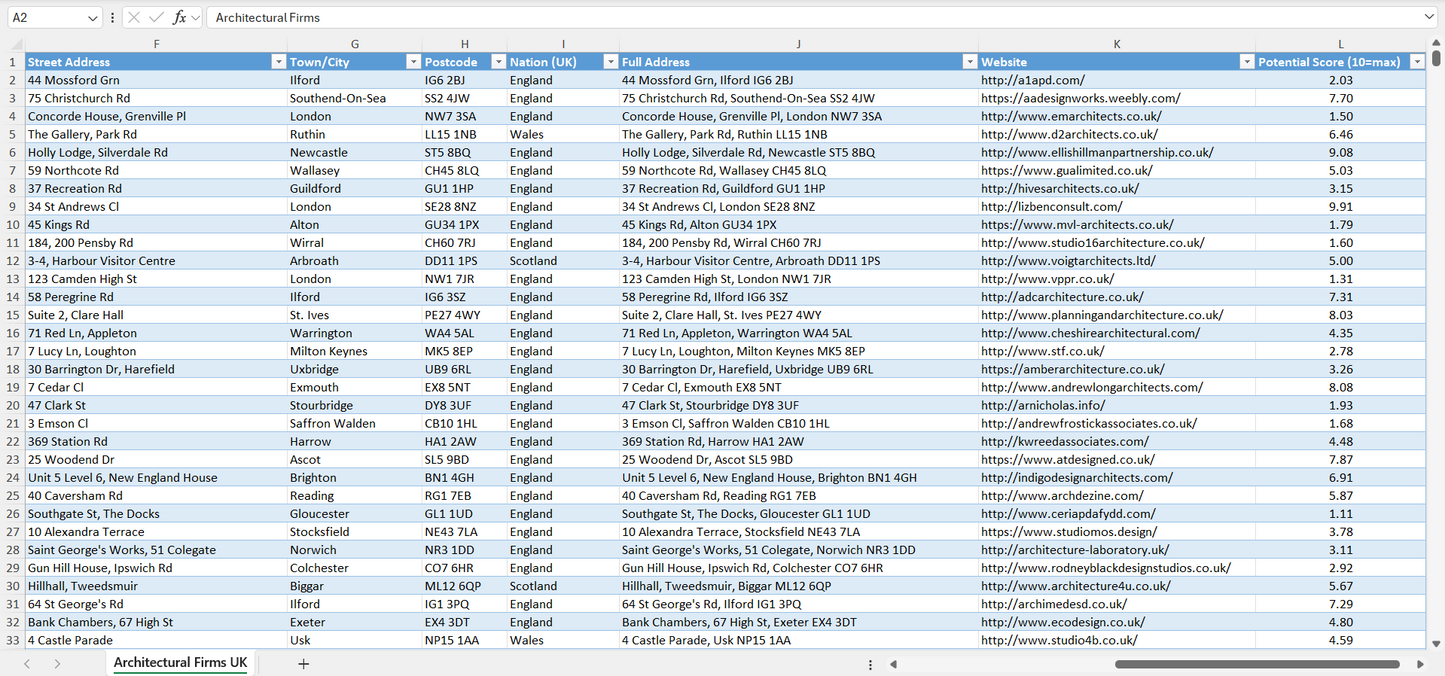This screenshot has width=1445, height=676.
Task: Click the Cancel (X) icon in the formula bar
Action: 131,19
